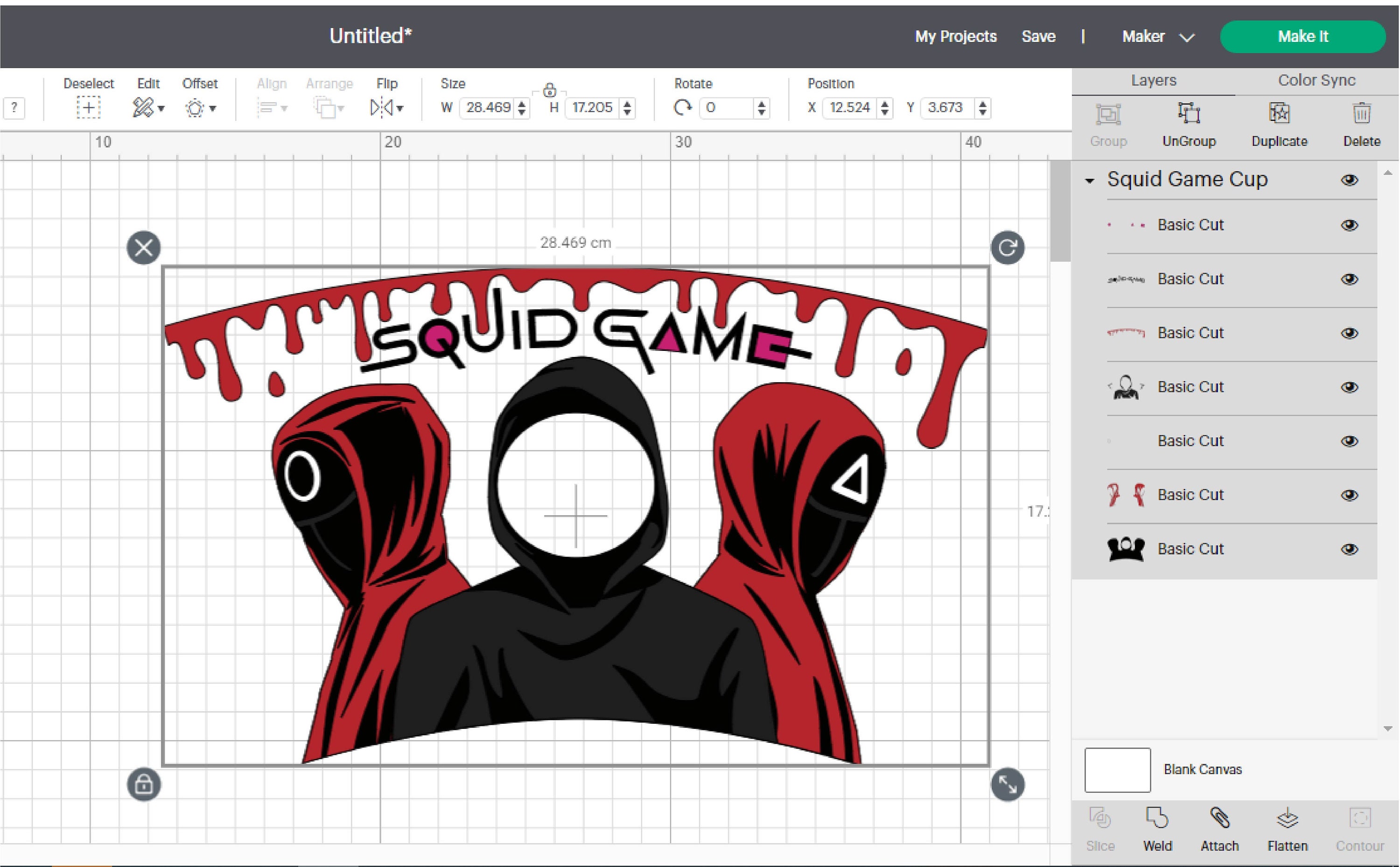1400x867 pixels.
Task: Open the Edit dropdown arrow
Action: [x=161, y=108]
